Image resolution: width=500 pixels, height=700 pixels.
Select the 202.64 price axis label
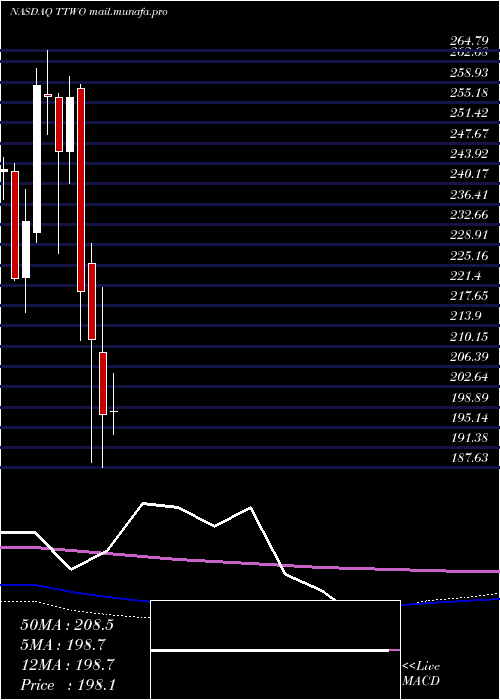[469, 377]
